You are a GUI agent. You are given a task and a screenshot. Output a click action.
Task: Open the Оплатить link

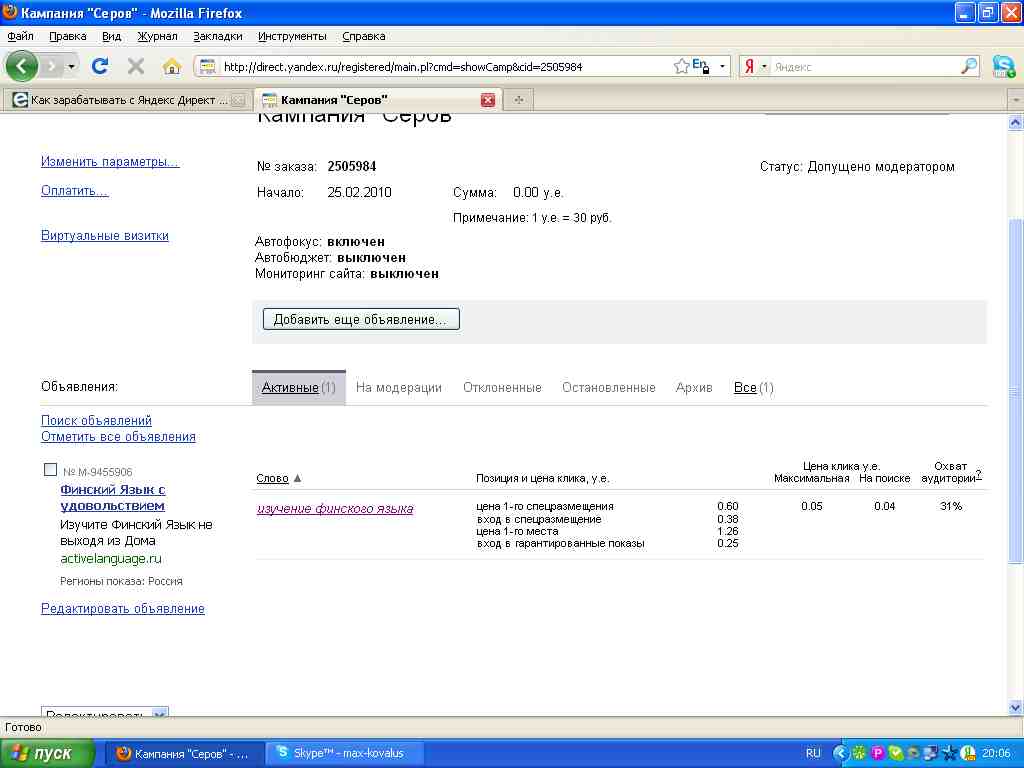[x=74, y=191]
